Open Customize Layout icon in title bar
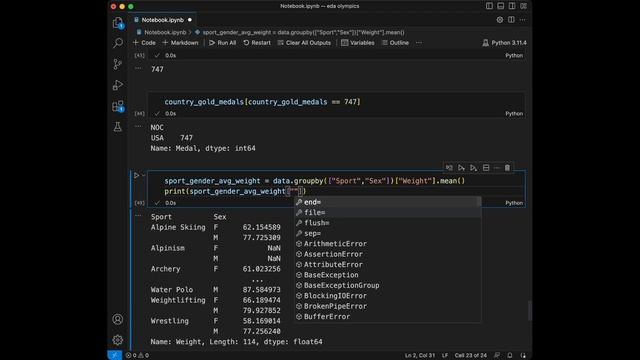The height and width of the screenshot is (360, 640). (523, 6)
